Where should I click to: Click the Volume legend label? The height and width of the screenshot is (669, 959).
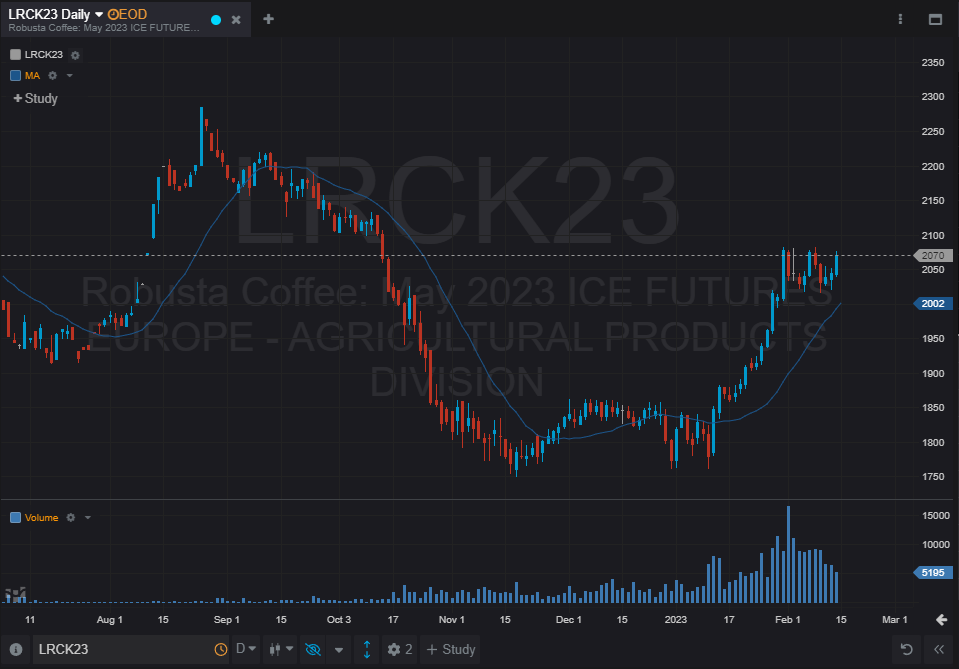pos(42,517)
